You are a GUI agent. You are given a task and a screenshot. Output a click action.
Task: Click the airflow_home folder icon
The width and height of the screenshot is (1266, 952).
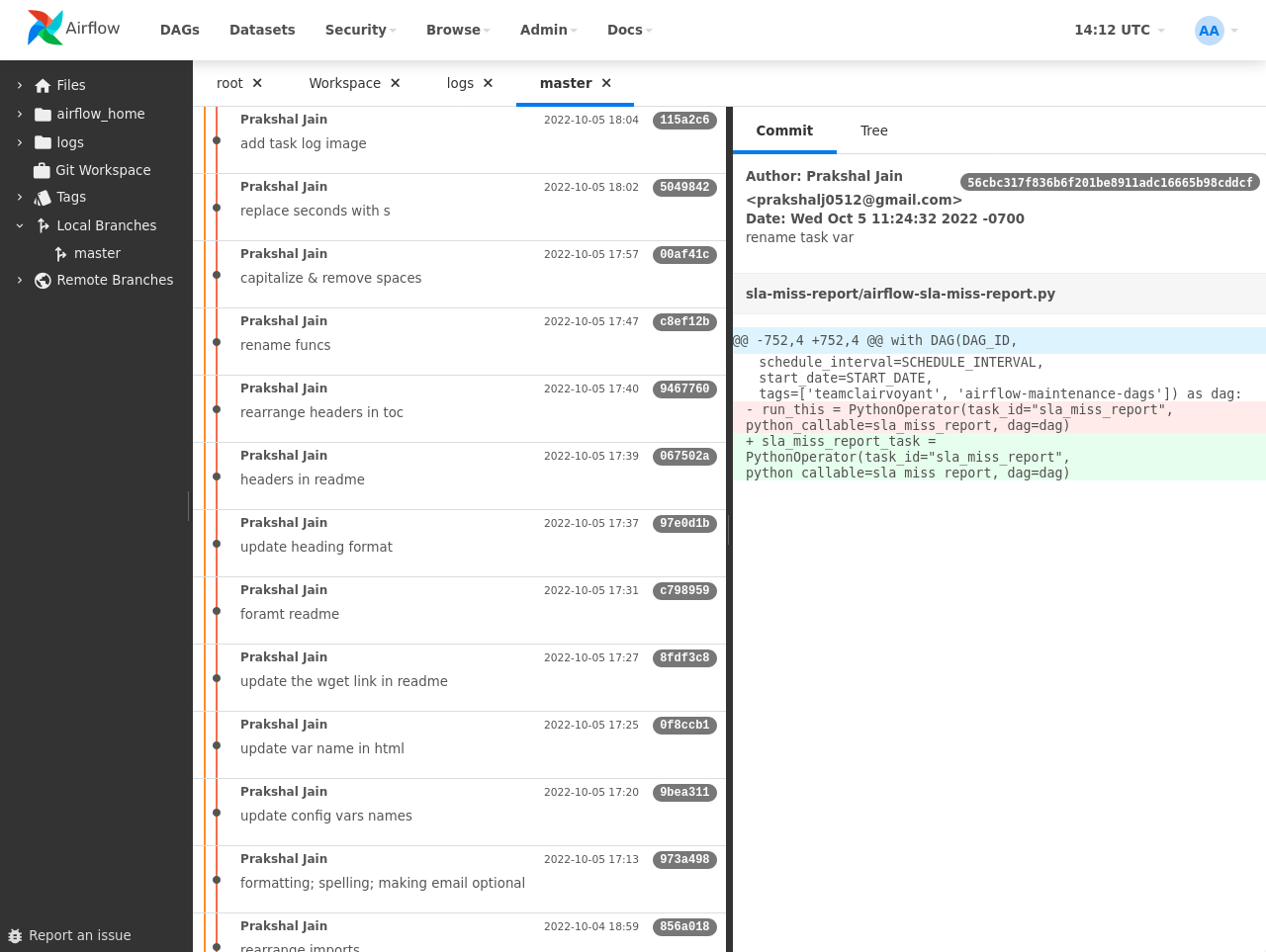pyautogui.click(x=43, y=114)
